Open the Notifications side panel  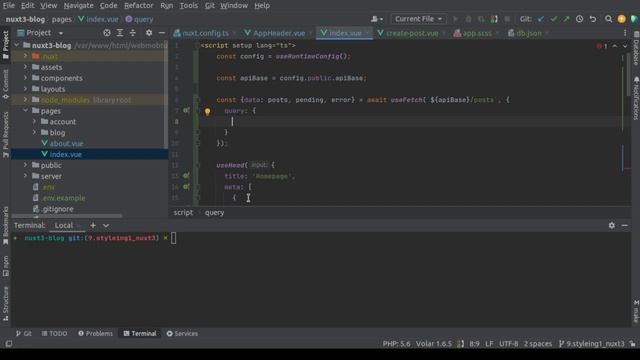[x=636, y=98]
